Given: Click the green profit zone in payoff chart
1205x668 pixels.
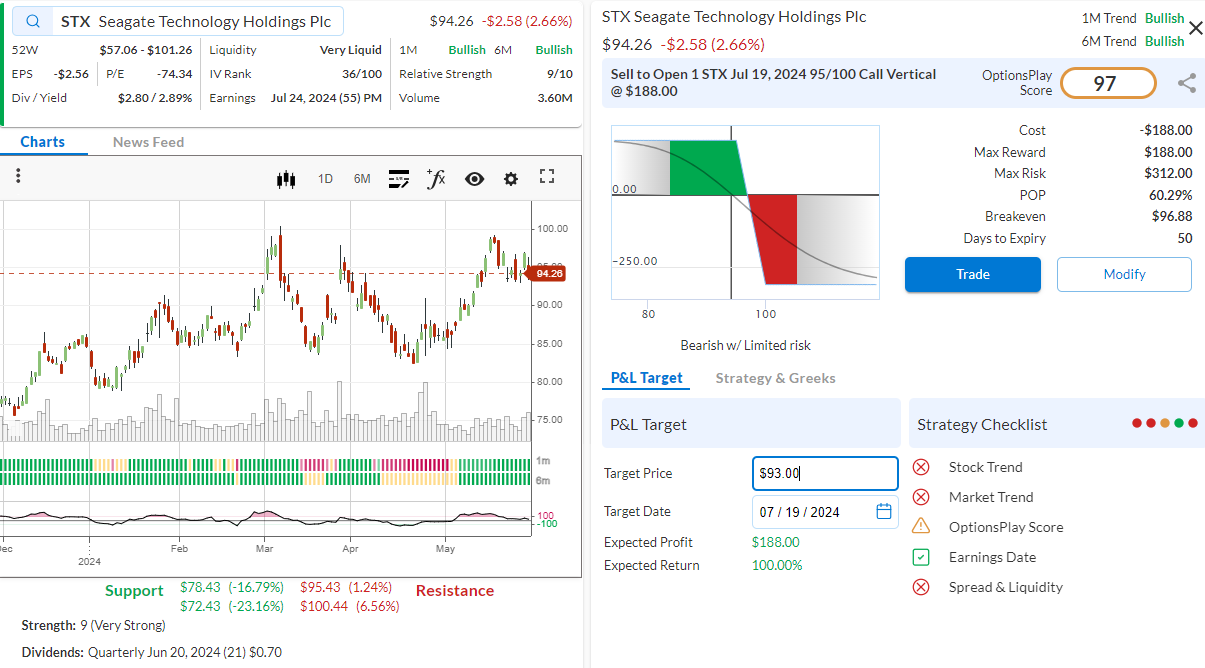Looking at the screenshot, I should tap(705, 167).
